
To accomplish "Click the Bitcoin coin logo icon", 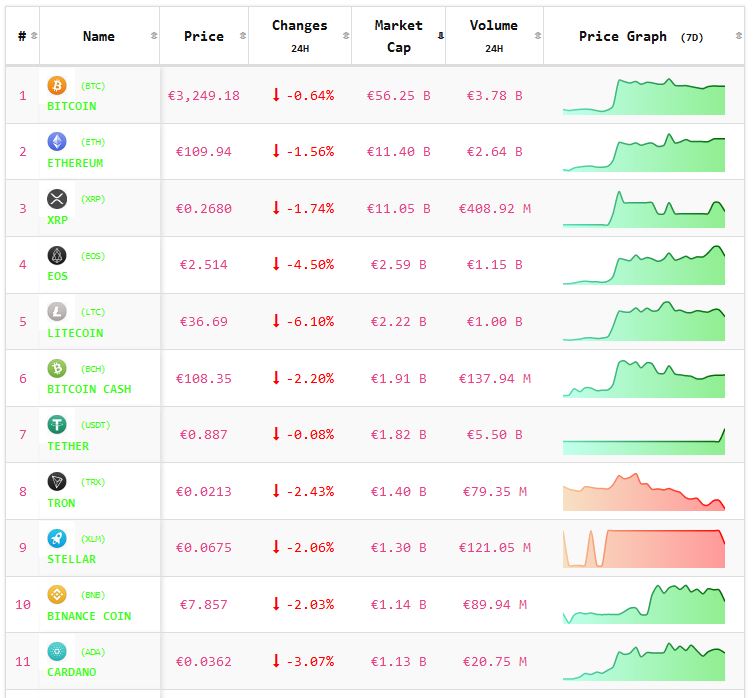I will point(57,86).
